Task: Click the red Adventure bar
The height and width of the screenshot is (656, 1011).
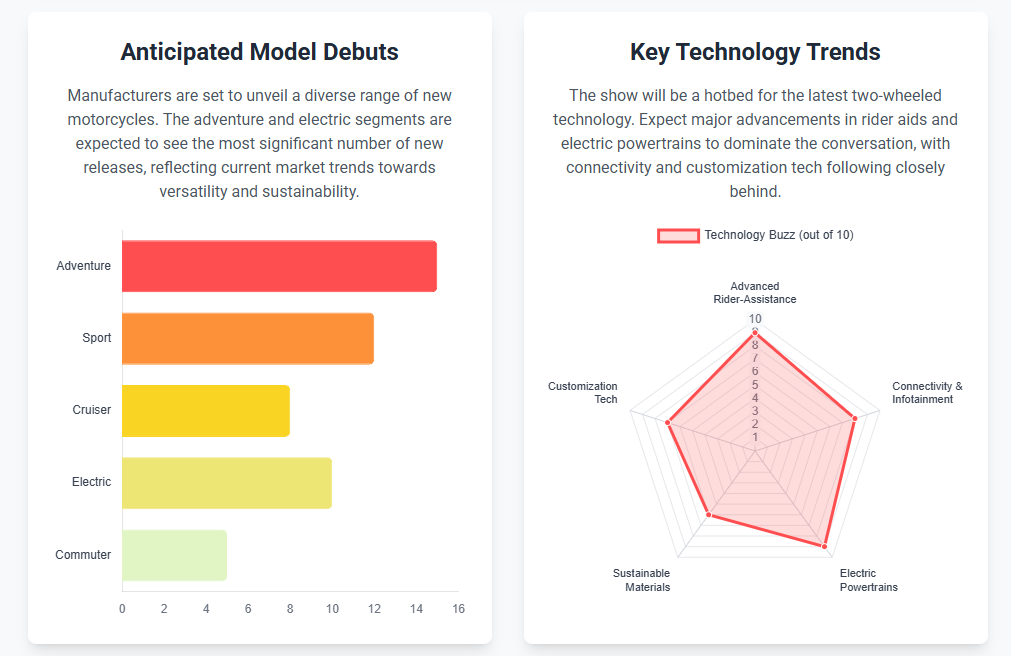Action: [x=279, y=266]
